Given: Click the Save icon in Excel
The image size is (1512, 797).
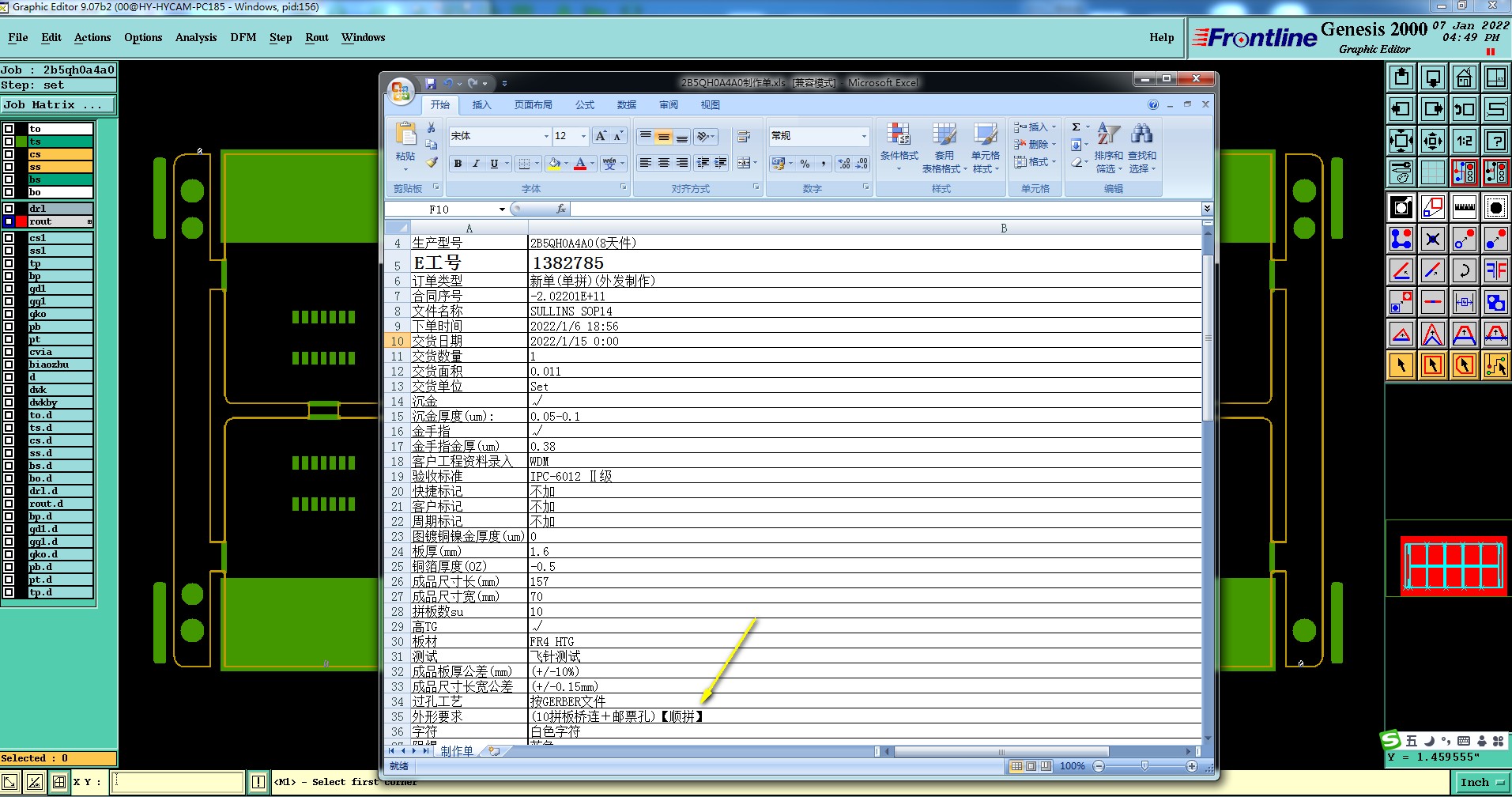Looking at the screenshot, I should click(430, 83).
